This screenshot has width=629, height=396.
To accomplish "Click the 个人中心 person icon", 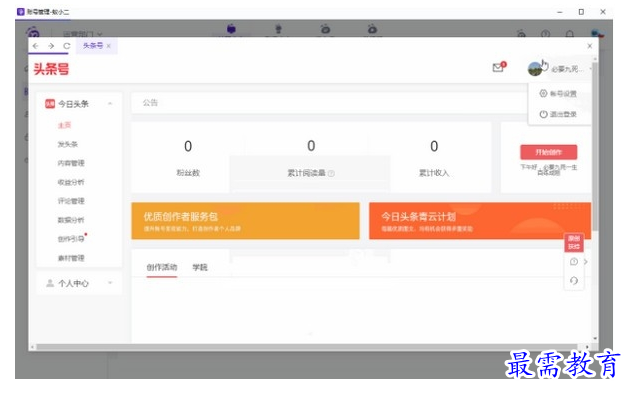I will 50,283.
